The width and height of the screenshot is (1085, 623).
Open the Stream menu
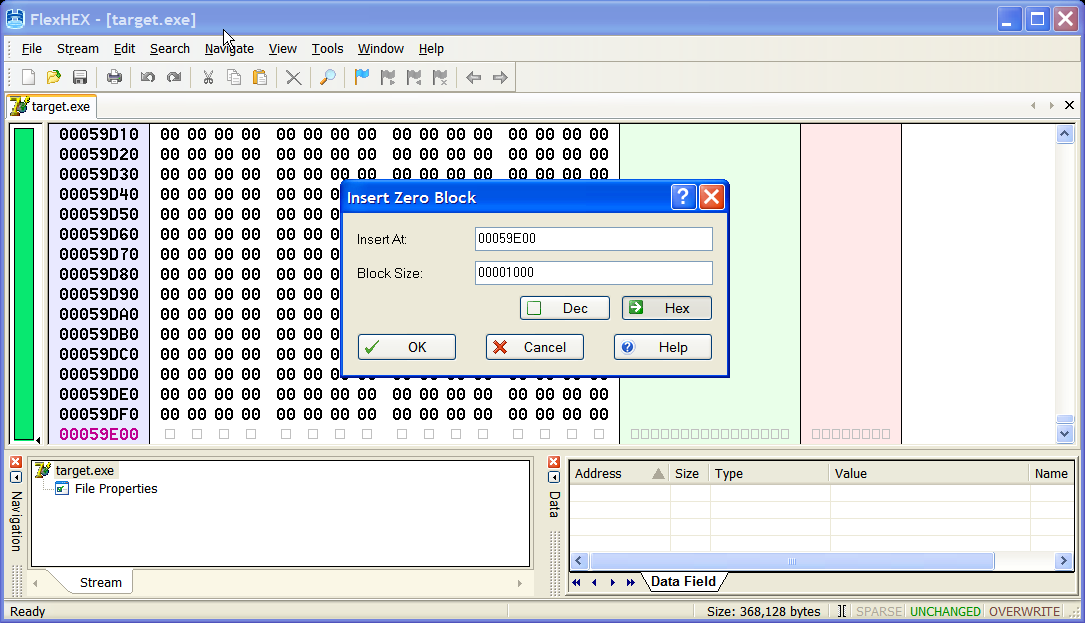77,48
